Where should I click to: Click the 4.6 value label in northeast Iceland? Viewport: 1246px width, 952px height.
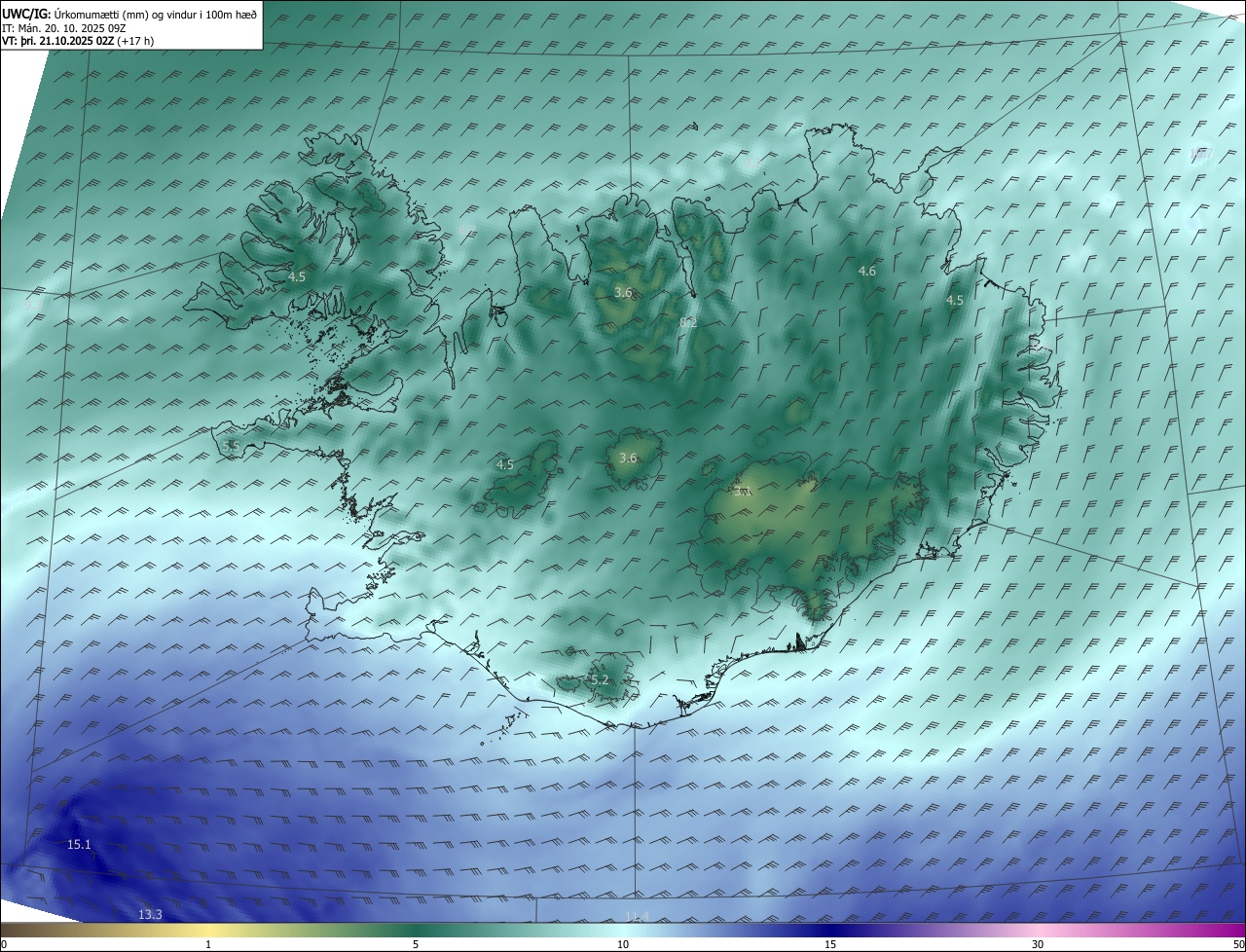coord(866,271)
